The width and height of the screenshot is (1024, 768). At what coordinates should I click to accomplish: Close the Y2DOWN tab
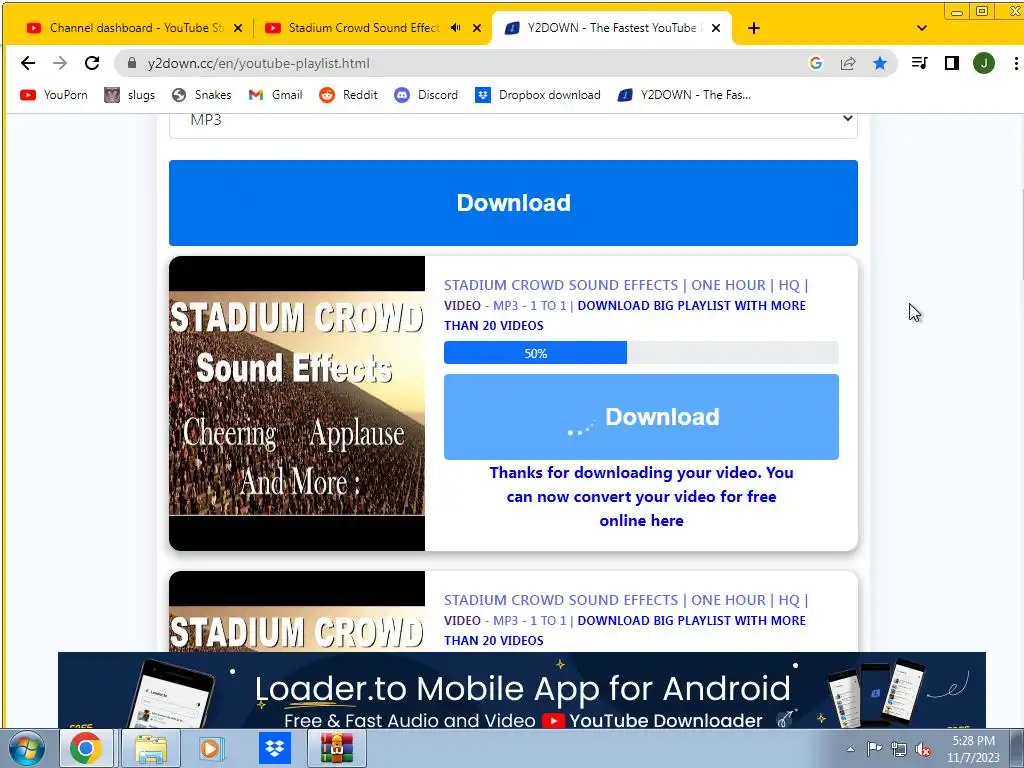(x=716, y=28)
